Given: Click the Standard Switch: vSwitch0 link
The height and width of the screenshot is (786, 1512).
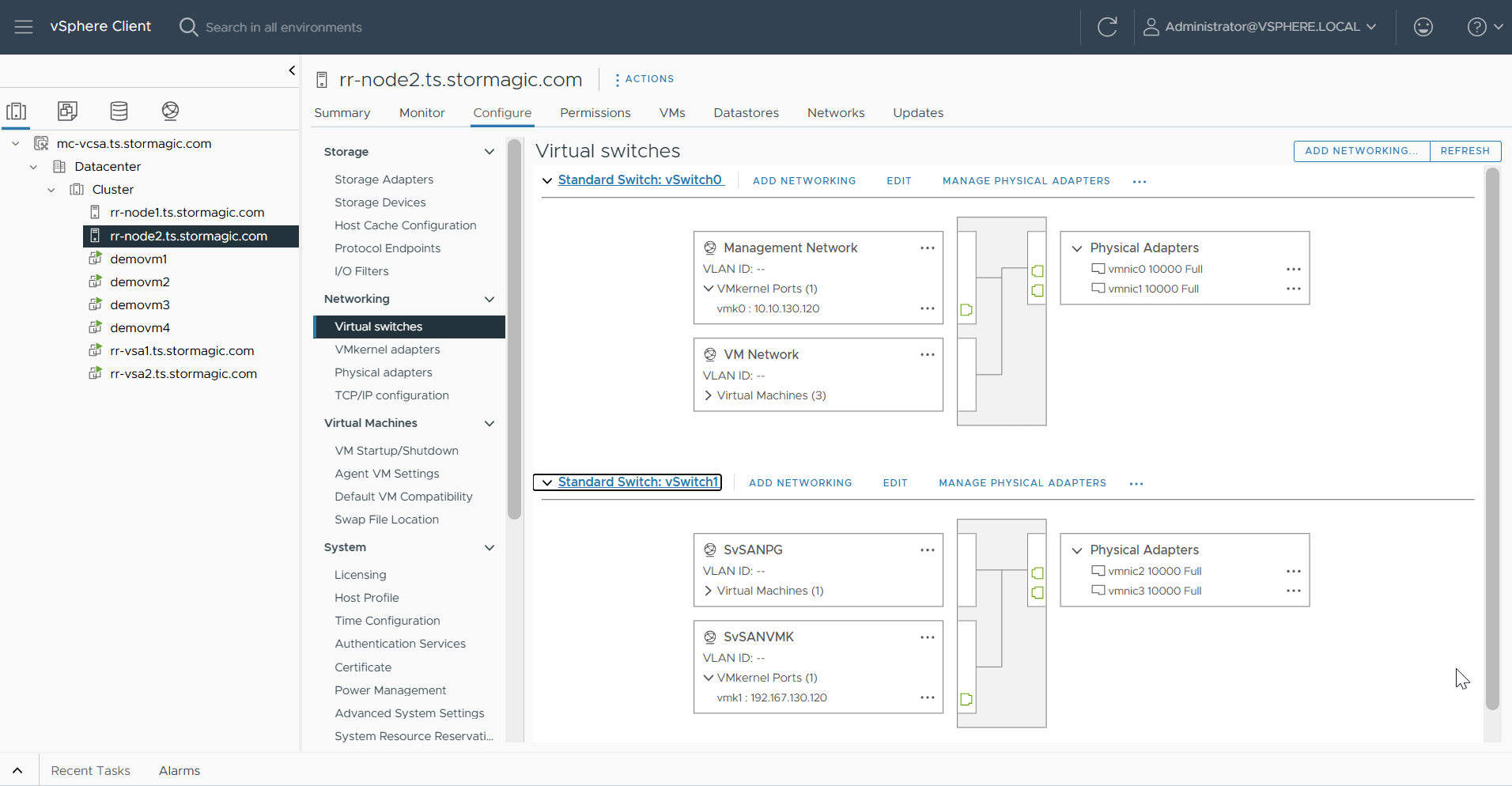Looking at the screenshot, I should click(x=641, y=180).
